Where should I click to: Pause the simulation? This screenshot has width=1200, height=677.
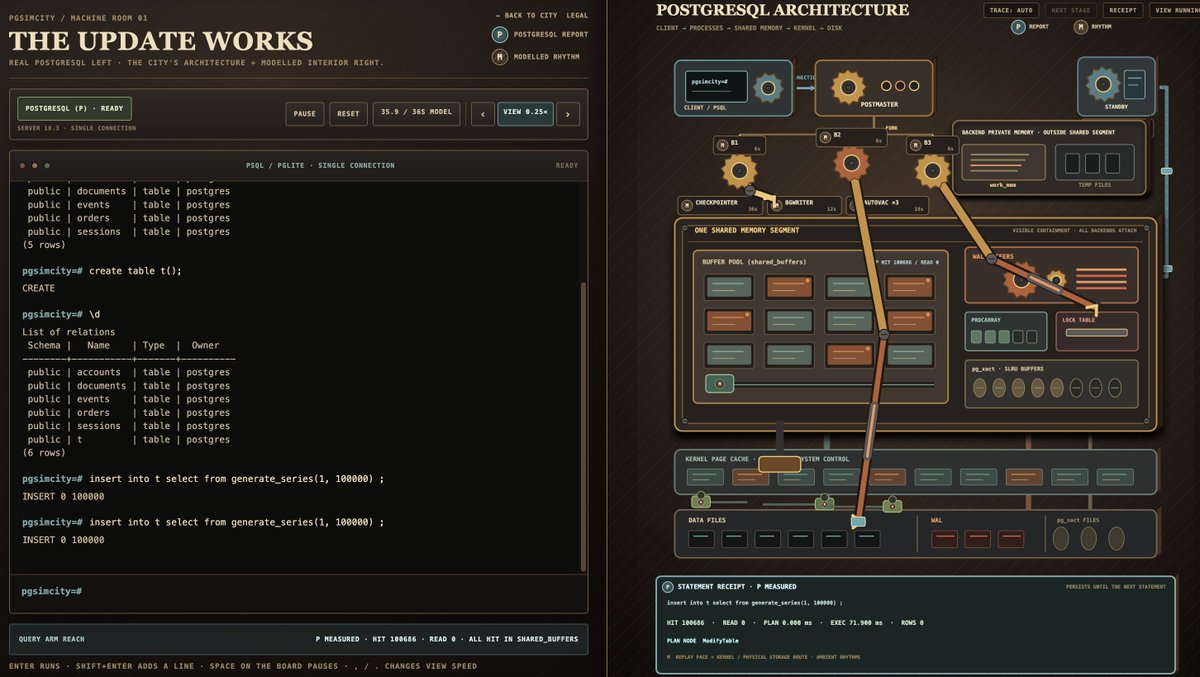click(x=305, y=113)
